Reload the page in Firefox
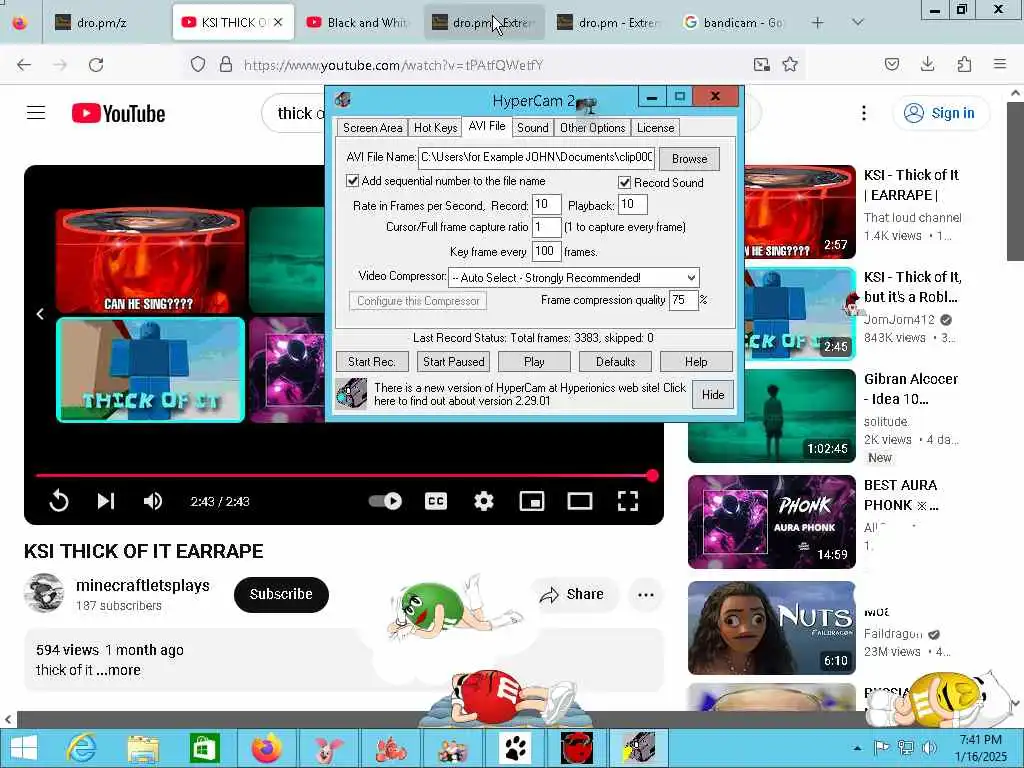This screenshot has width=1024, height=768. click(x=96, y=65)
